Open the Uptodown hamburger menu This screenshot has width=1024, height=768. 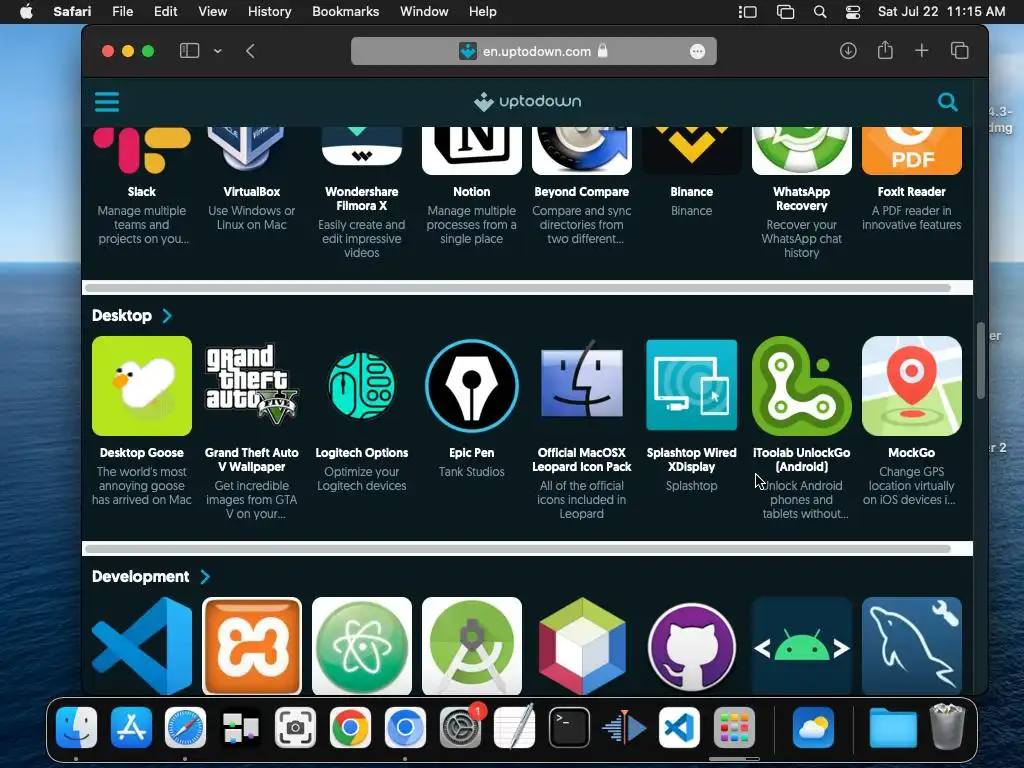pos(107,102)
